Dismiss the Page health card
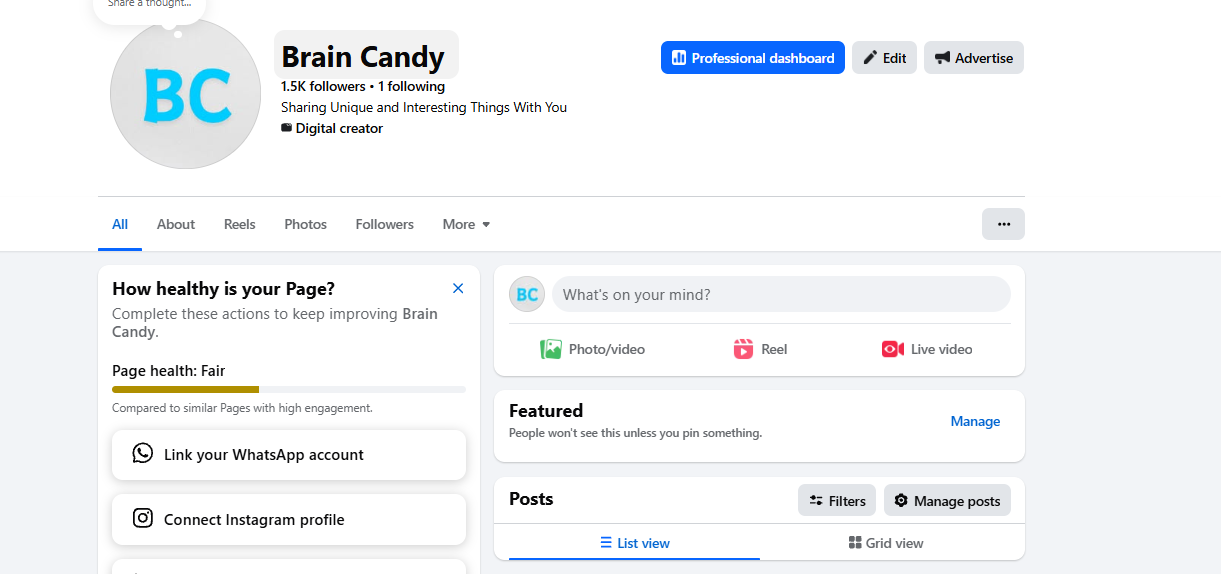1221x574 pixels. click(458, 288)
